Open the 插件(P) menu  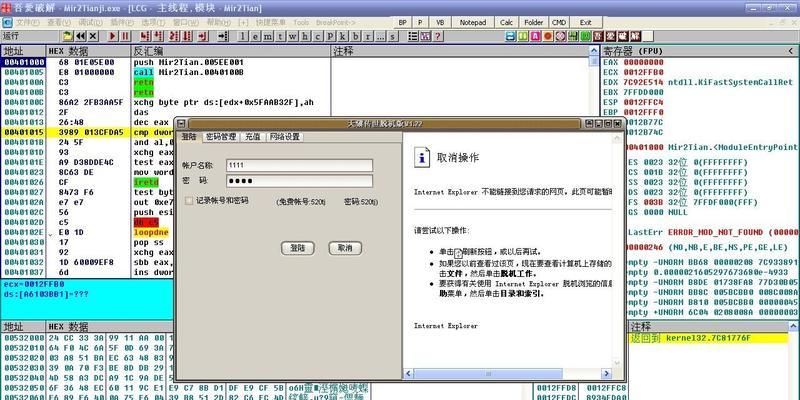122,22
